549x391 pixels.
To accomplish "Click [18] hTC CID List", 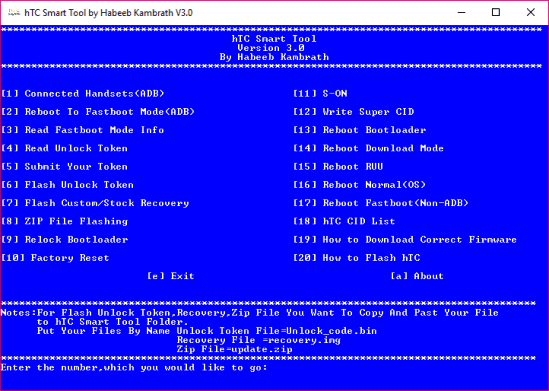I will tap(344, 221).
